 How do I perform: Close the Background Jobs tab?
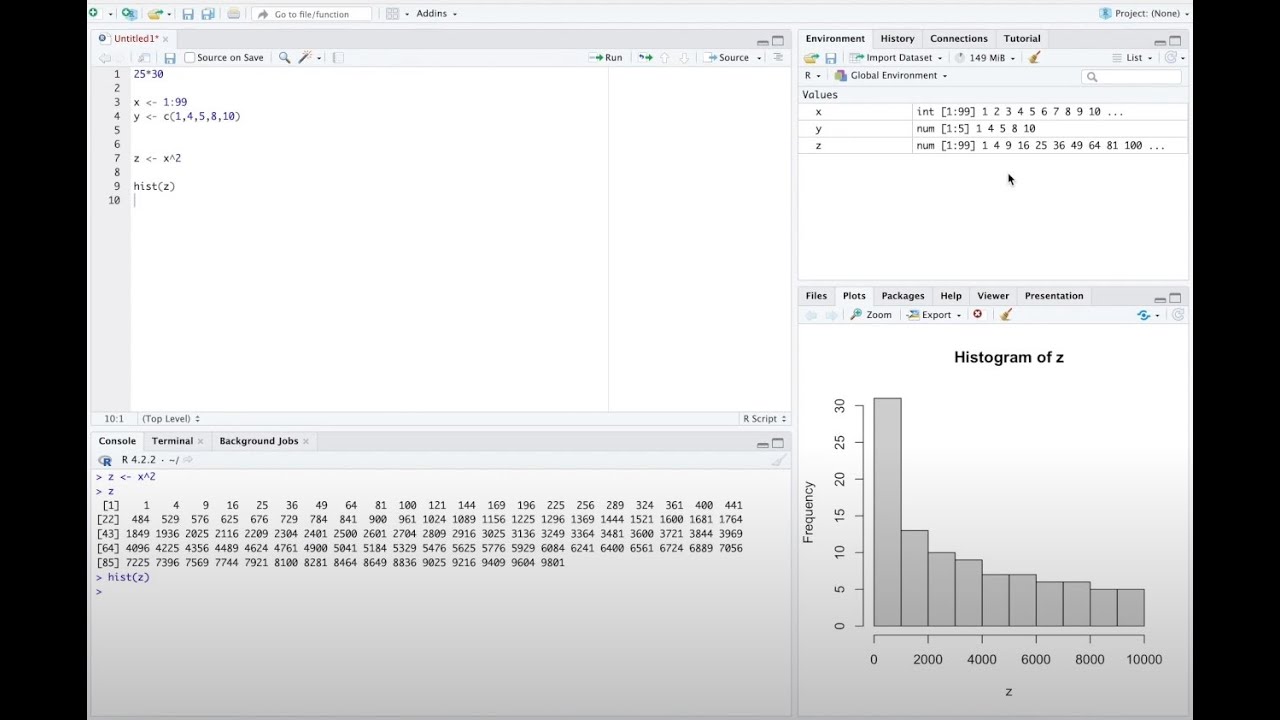306,441
